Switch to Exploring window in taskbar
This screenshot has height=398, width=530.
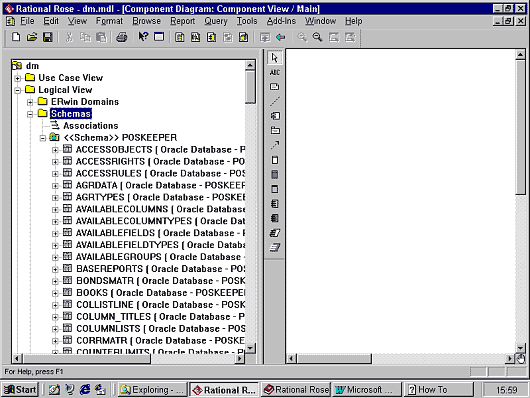[152, 390]
